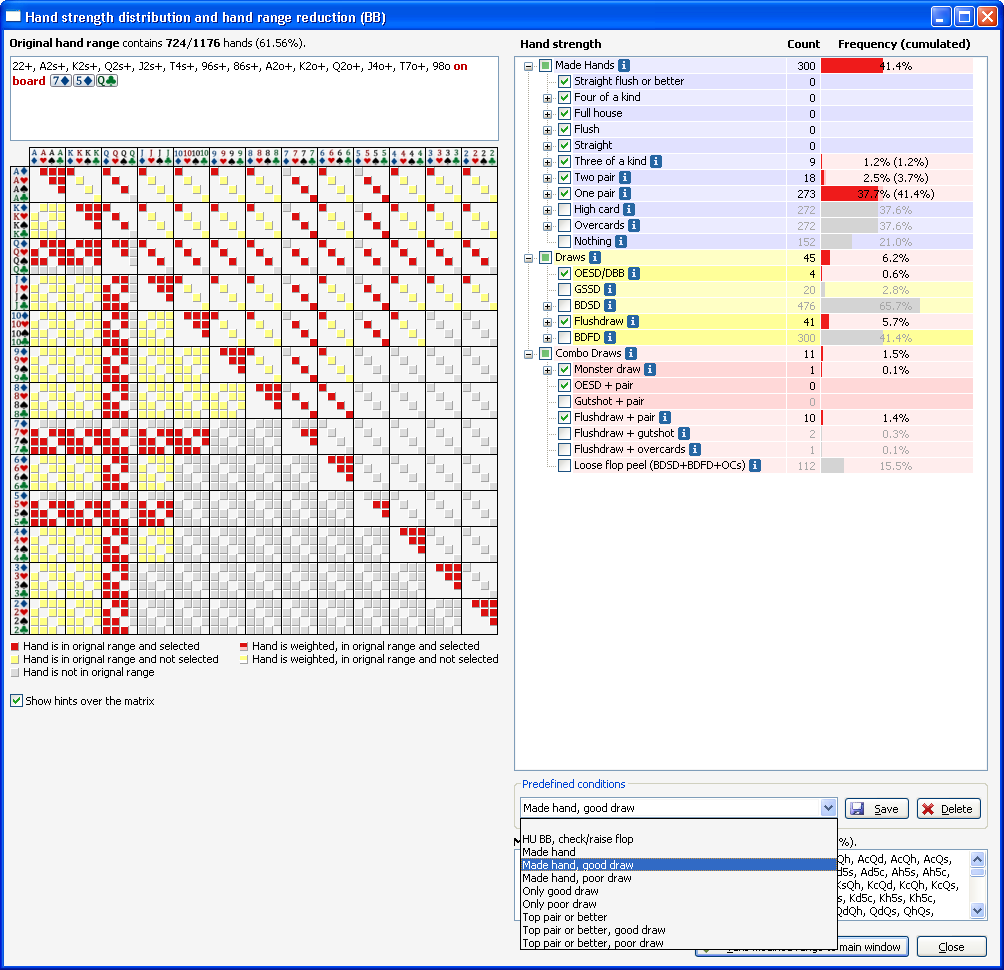The width and height of the screenshot is (1004, 970).
Task: Uncheck Three of a kind
Action: (x=565, y=161)
